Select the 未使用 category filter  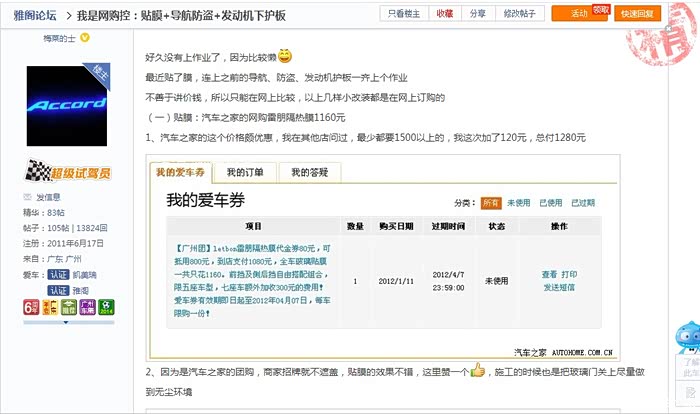pos(520,202)
